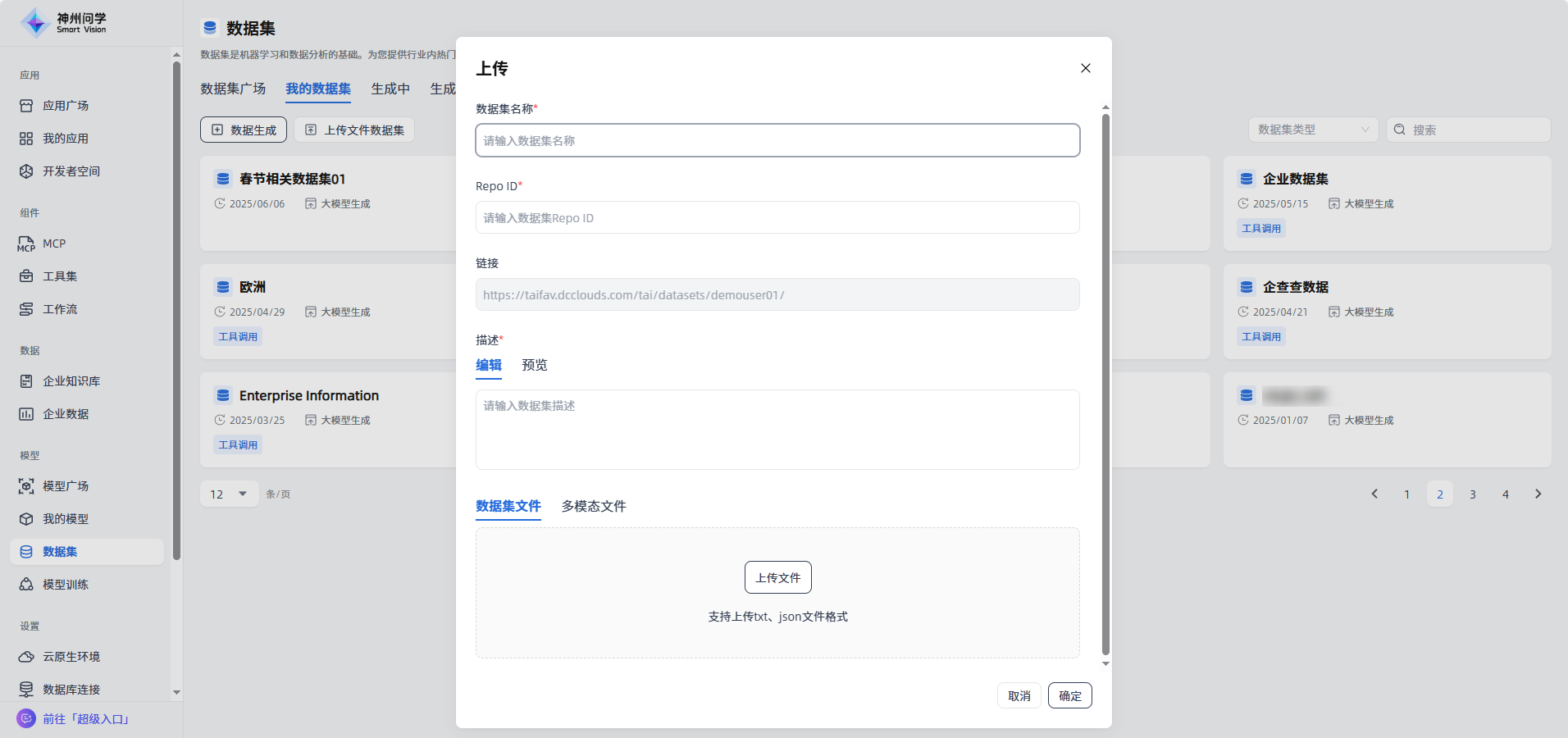Open 模型训练 icon in sidebar
Screen dimensions: 1568x738
[x=26, y=585]
